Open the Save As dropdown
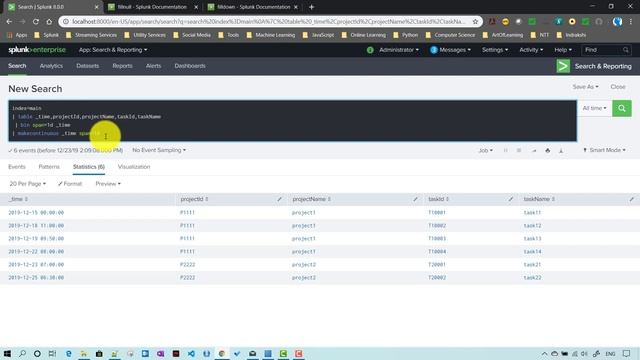640x360 pixels. [x=585, y=87]
